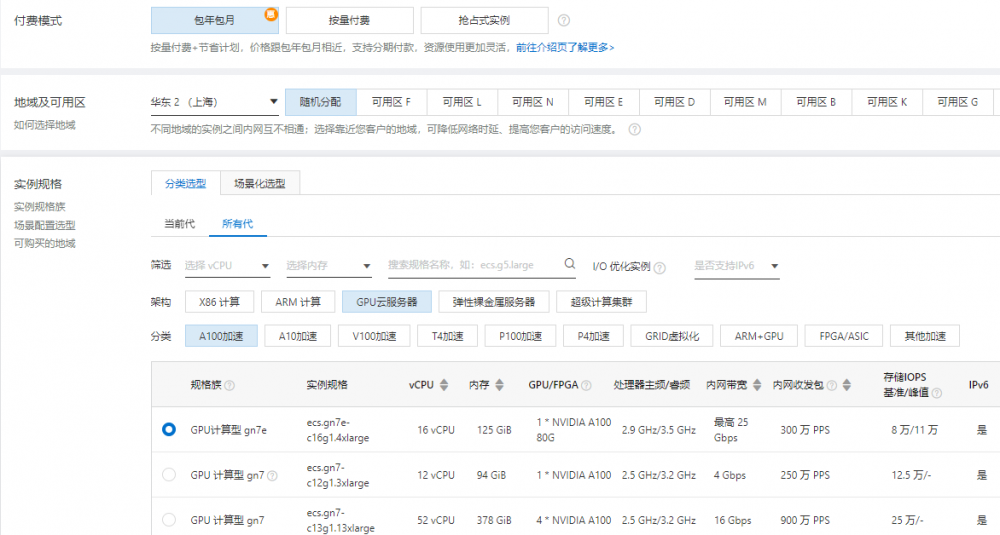Select the gn7e ecs.gn7e-c16g1.4xlarge radio button
The height and width of the screenshot is (535, 1000).
tap(169, 429)
